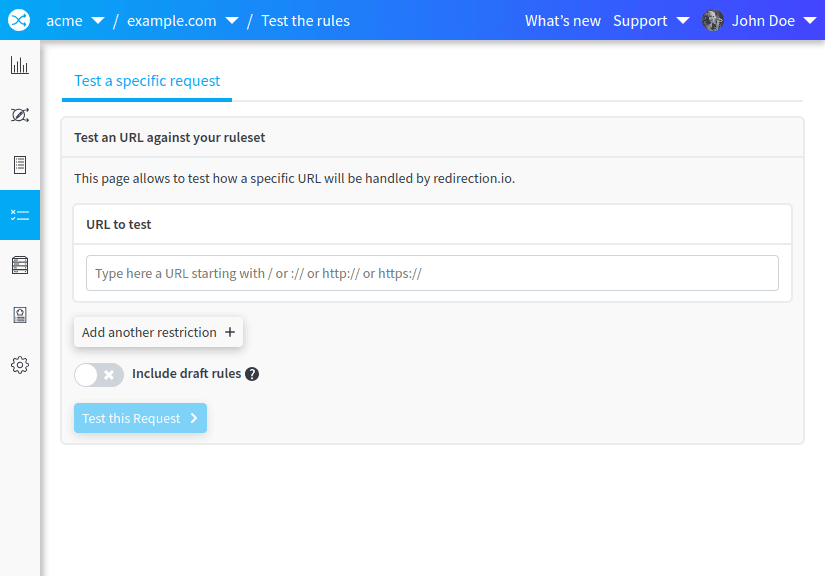Open the rules list document sidebar icon
Viewport: 825px width, 576px height.
tap(19, 165)
